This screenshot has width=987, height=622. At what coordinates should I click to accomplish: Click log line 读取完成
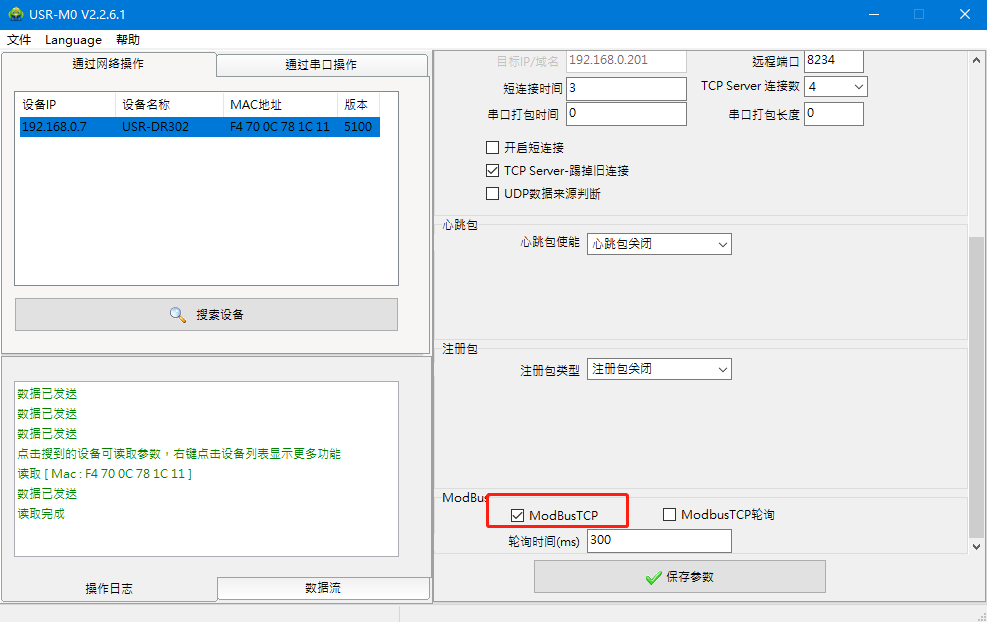point(41,514)
